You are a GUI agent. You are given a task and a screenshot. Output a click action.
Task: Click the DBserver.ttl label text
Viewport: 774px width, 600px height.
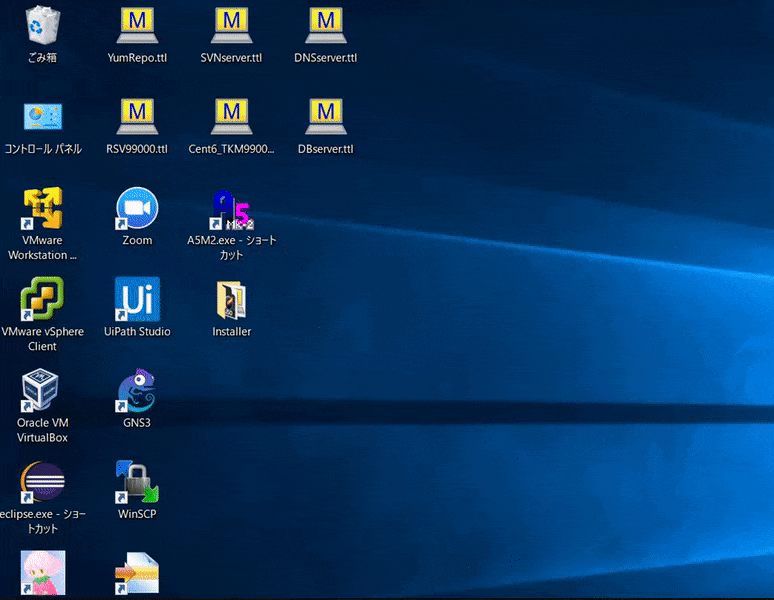pyautogui.click(x=326, y=149)
